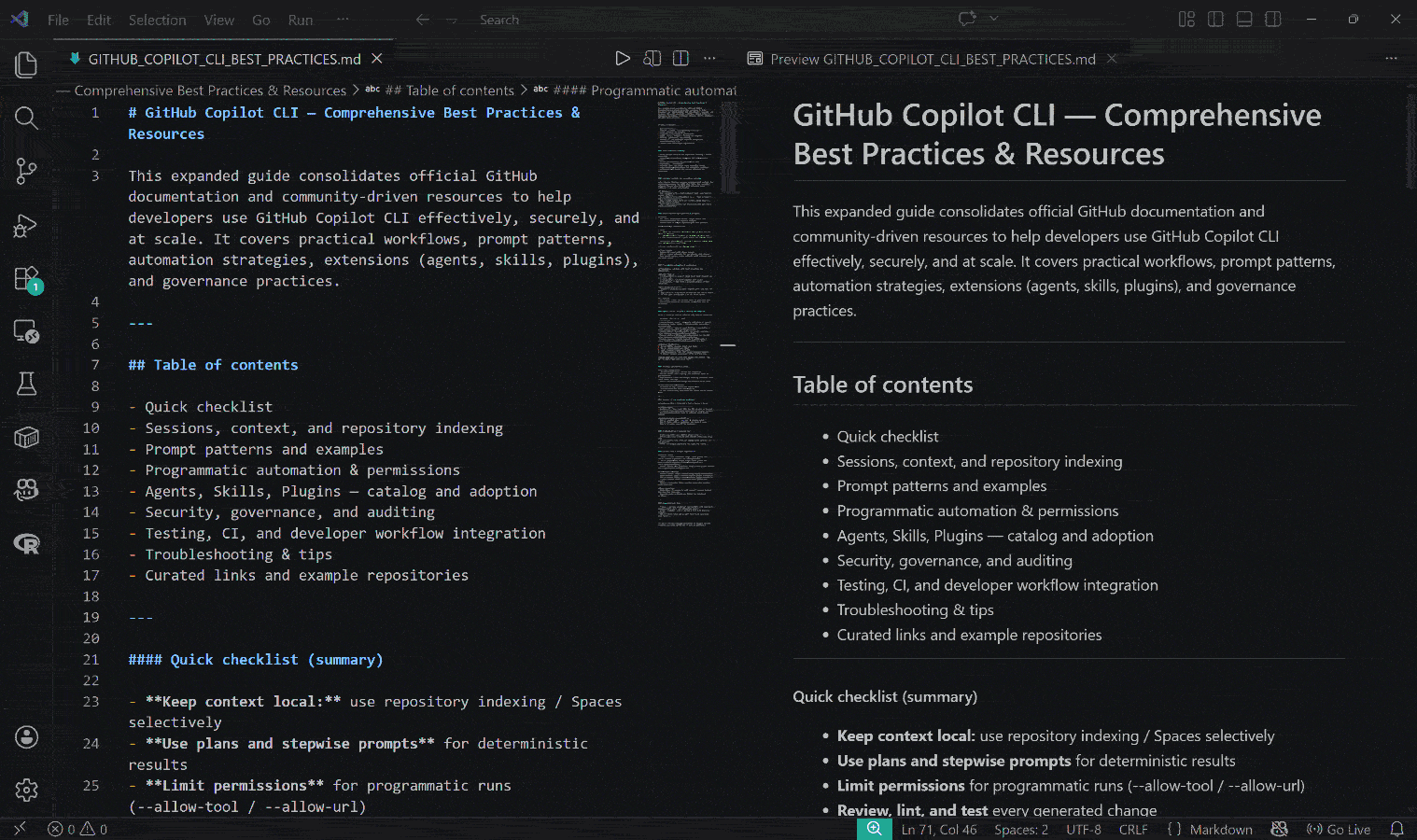This screenshot has height=840, width=1417.
Task: Open dropdown arrow beside Copilot title icon
Action: pos(993,19)
